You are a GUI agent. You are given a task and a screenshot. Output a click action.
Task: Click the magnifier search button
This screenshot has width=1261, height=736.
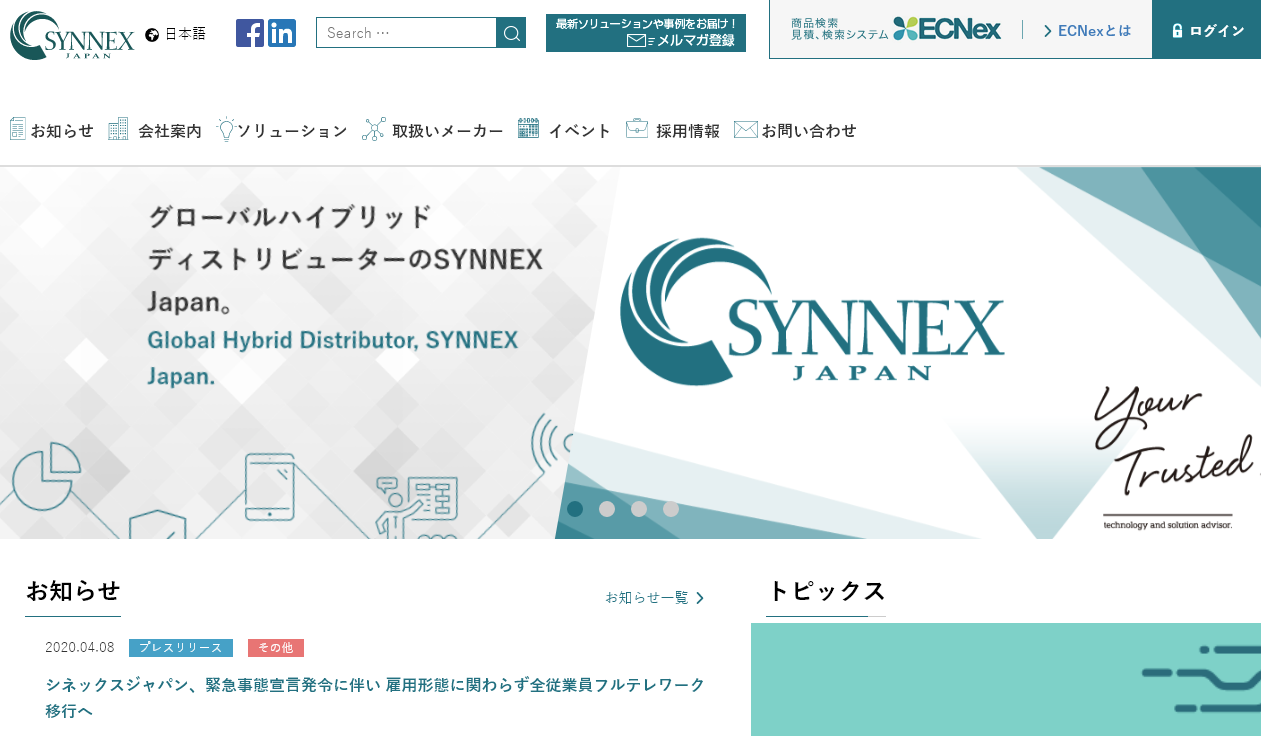[511, 33]
